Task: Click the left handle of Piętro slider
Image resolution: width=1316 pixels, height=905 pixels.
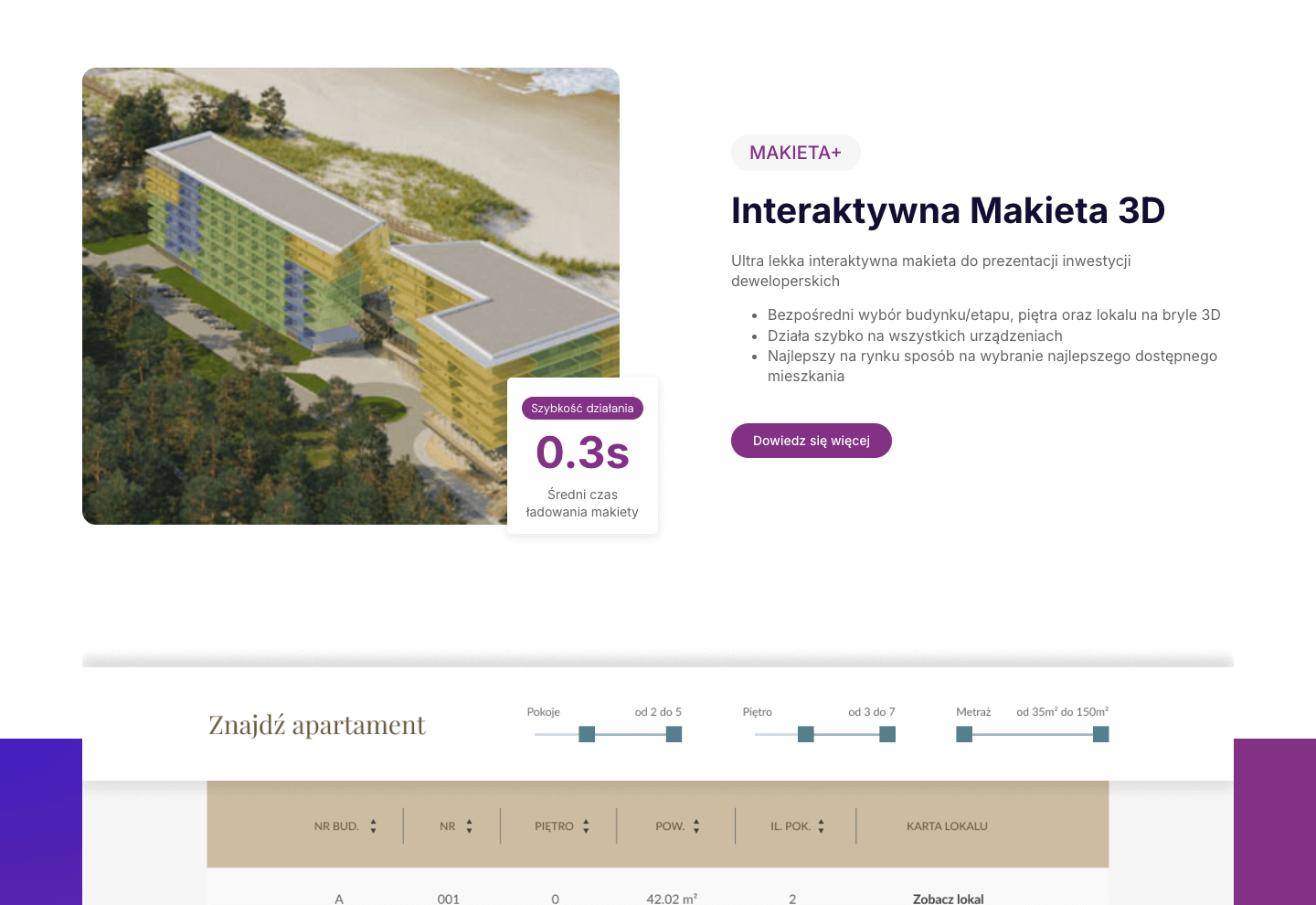Action: 805,734
